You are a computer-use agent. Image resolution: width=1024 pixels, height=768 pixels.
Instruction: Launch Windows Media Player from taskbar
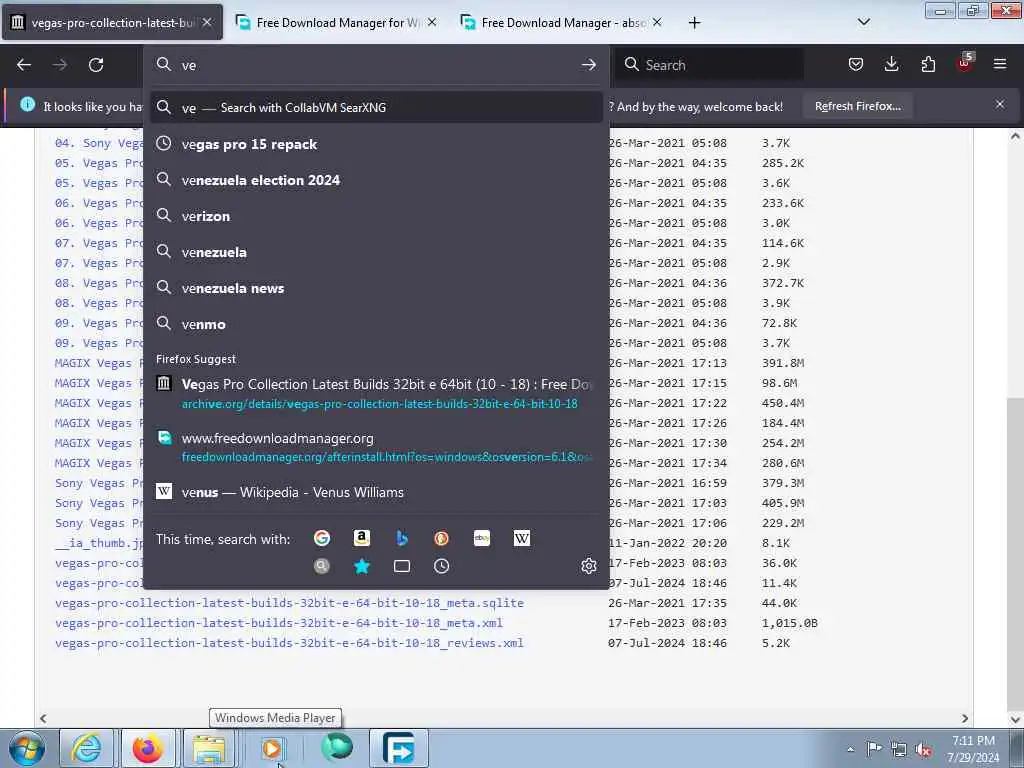click(x=272, y=748)
